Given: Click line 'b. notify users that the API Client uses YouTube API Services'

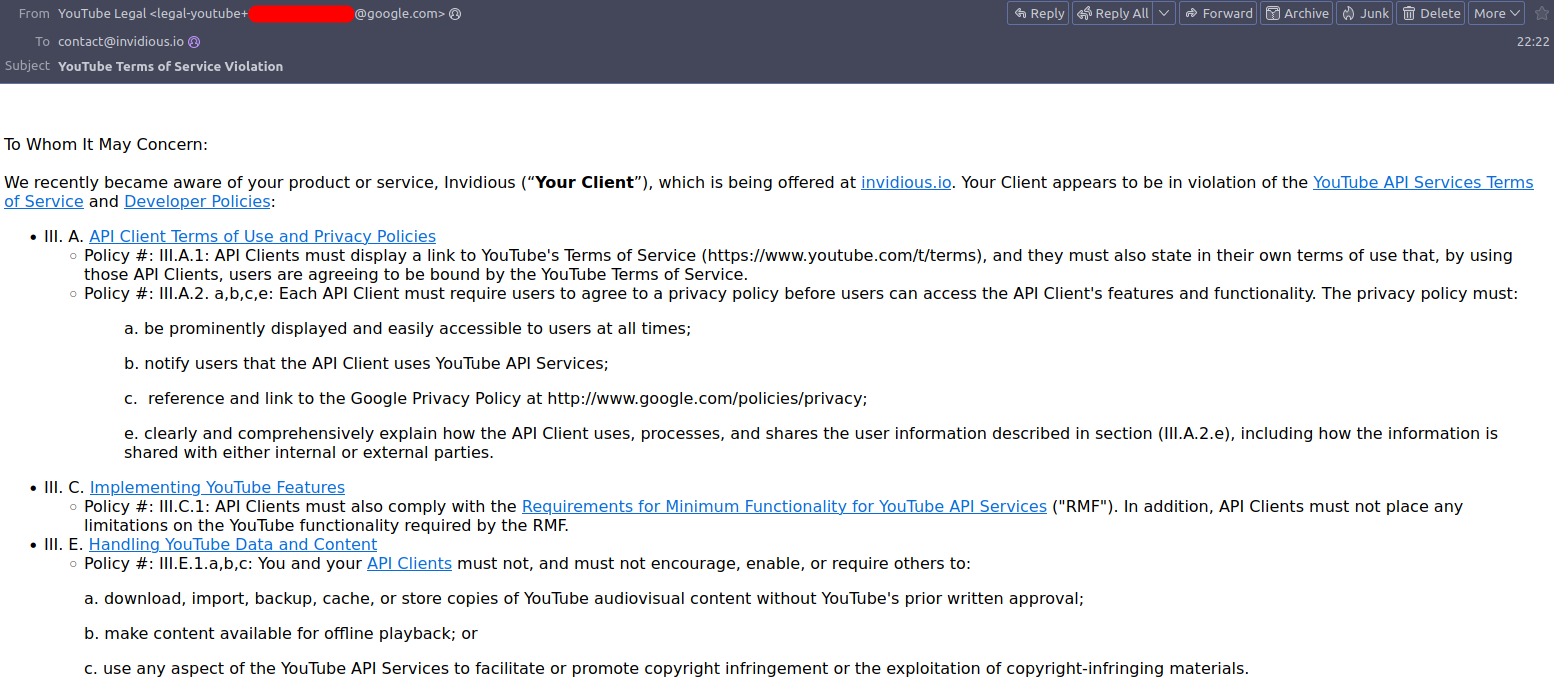Looking at the screenshot, I should point(366,363).
